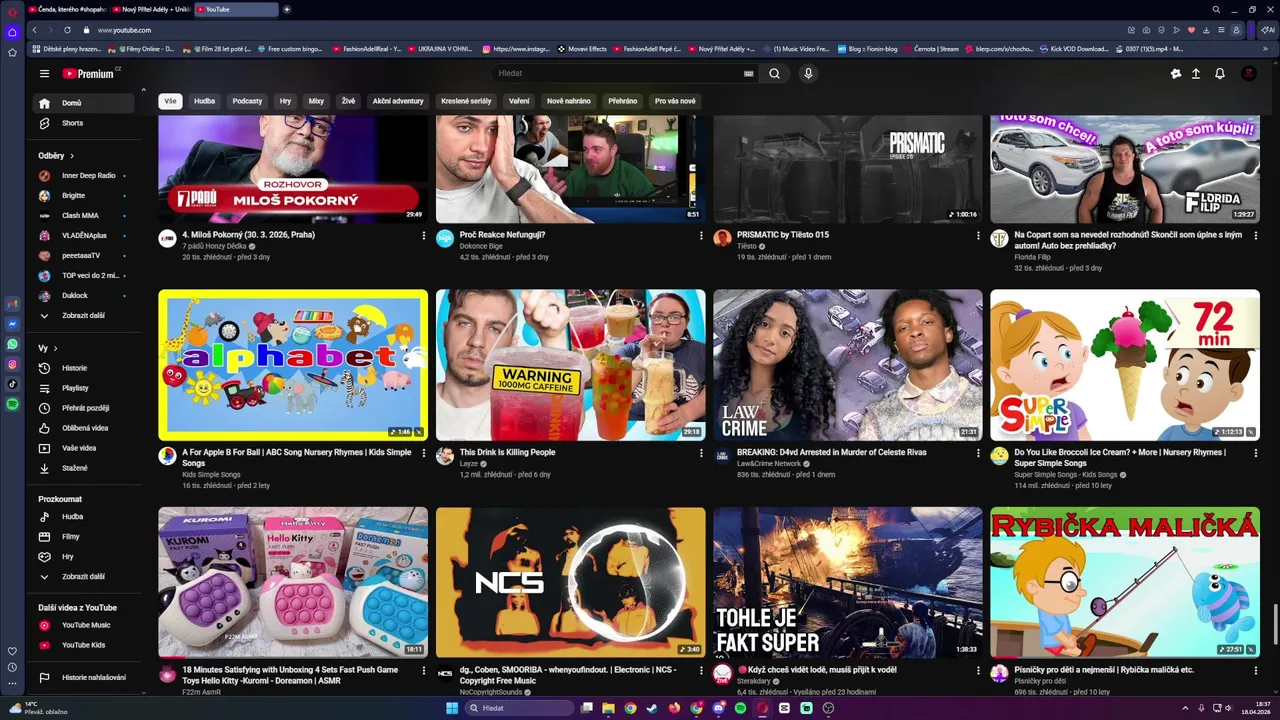Click the page vertical scrollbar thumb

pyautogui.click(x=1275, y=626)
